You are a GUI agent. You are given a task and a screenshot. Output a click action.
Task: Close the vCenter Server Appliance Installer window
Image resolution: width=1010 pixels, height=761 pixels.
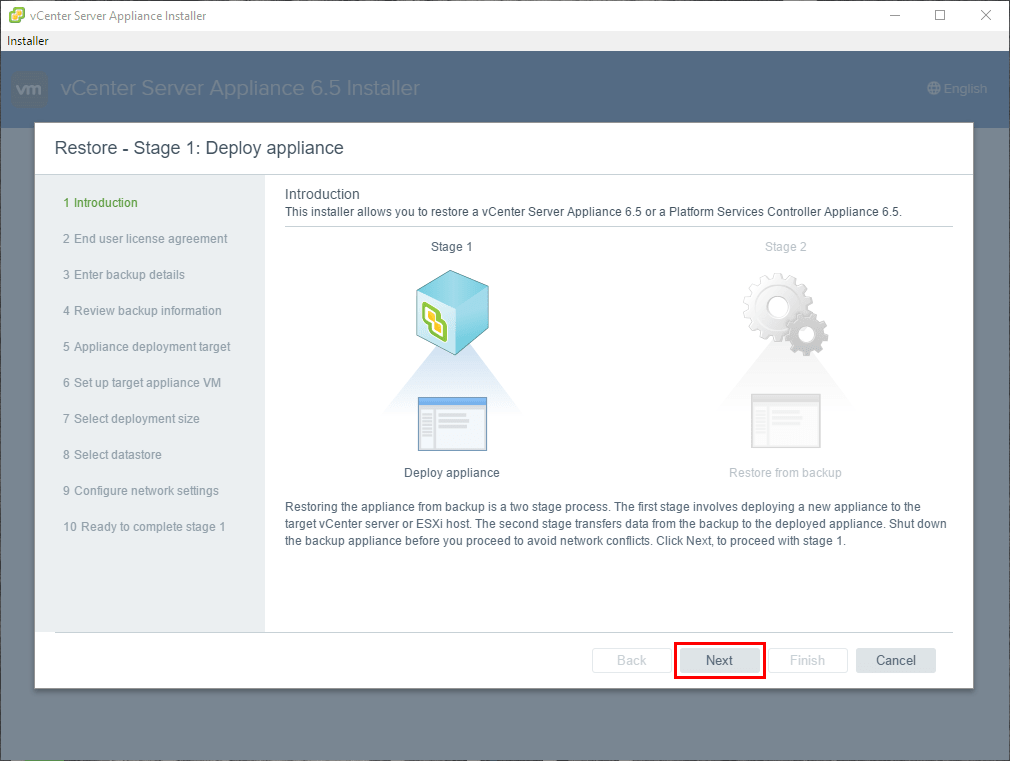click(x=986, y=15)
